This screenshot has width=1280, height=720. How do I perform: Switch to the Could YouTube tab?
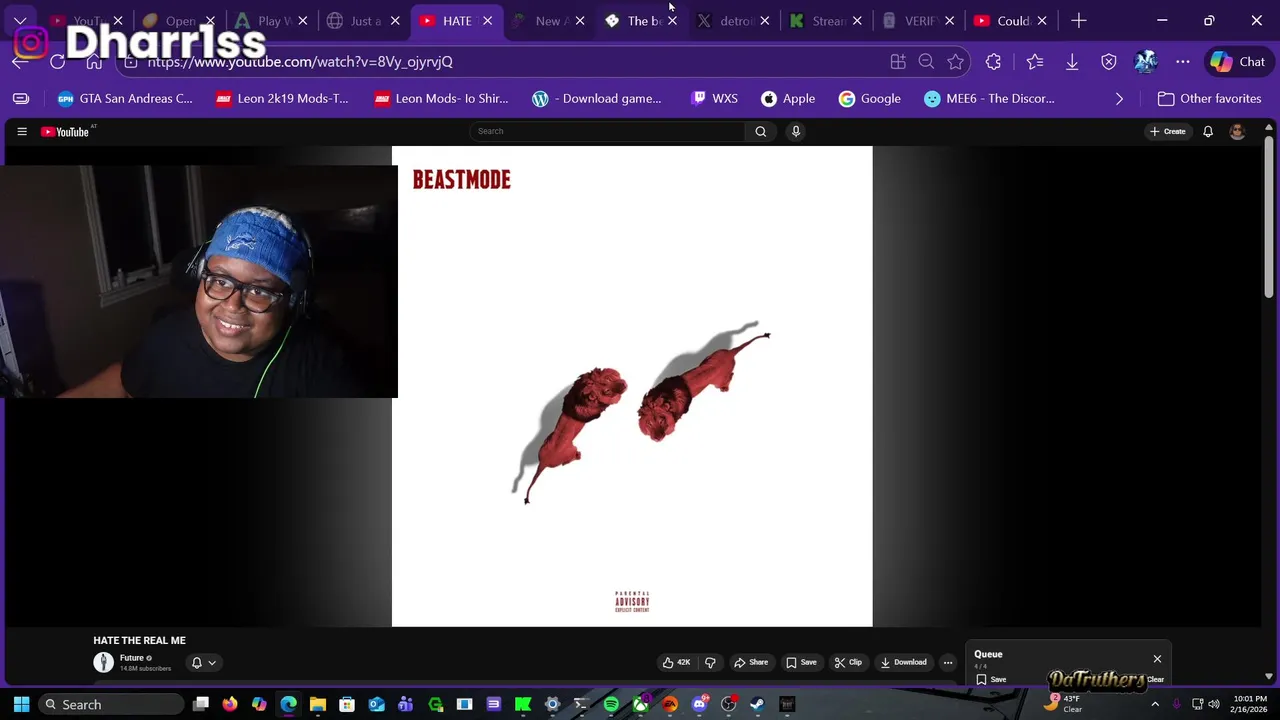point(1010,20)
